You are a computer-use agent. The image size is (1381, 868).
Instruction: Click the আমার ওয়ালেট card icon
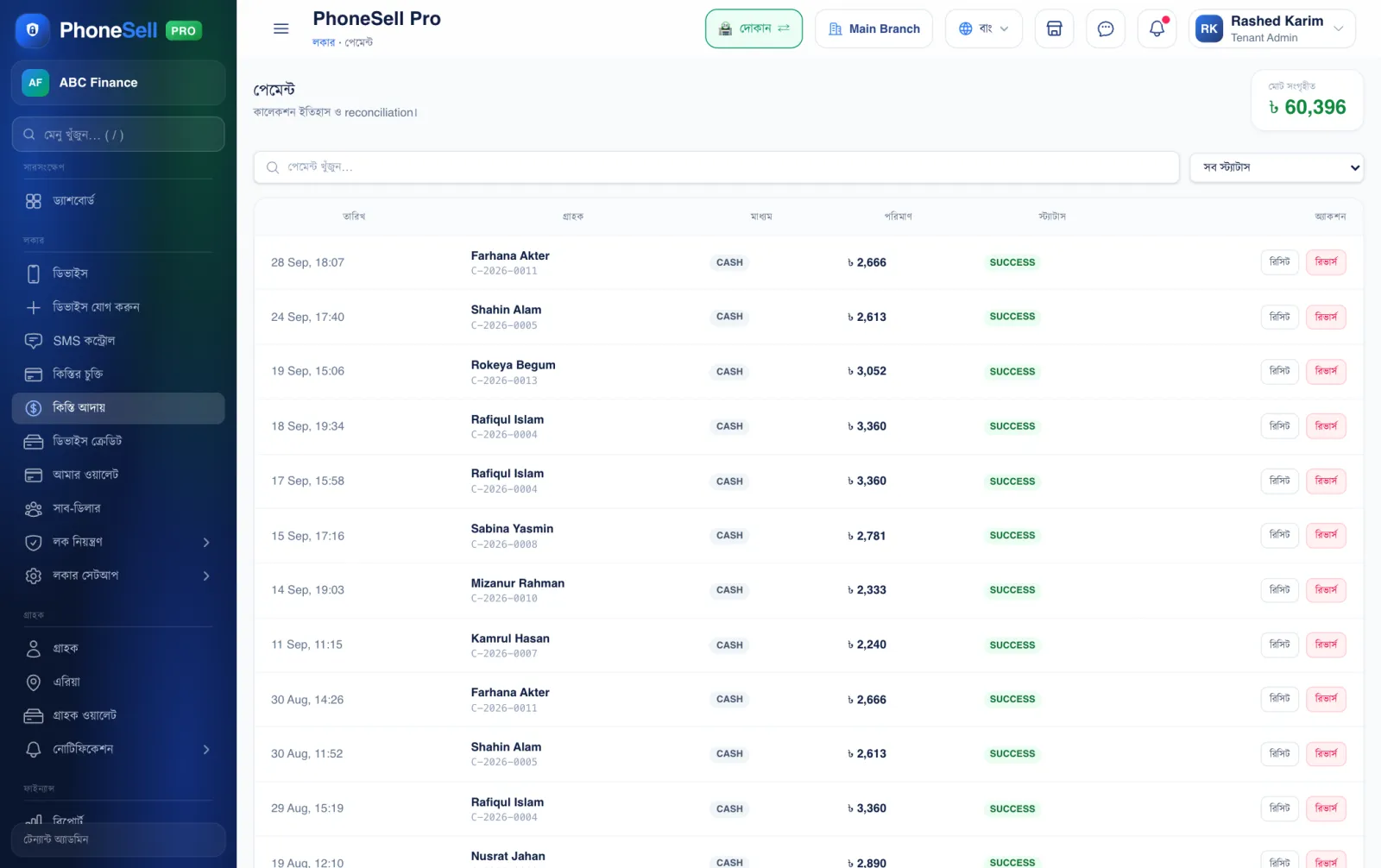(x=33, y=475)
